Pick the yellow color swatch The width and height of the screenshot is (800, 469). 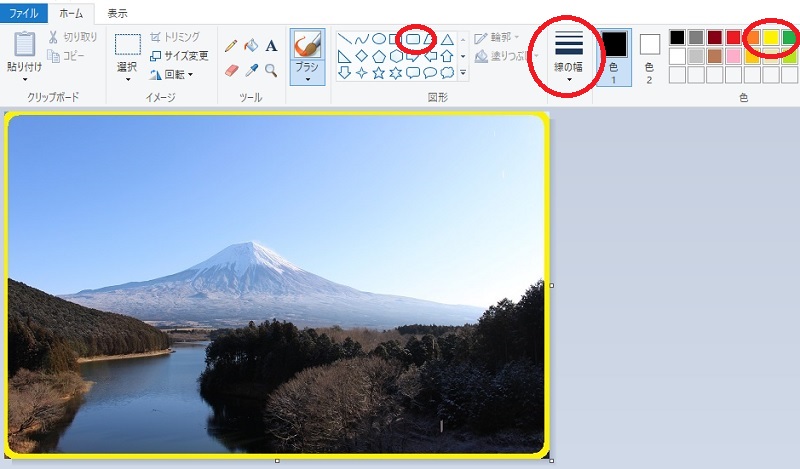coord(771,38)
